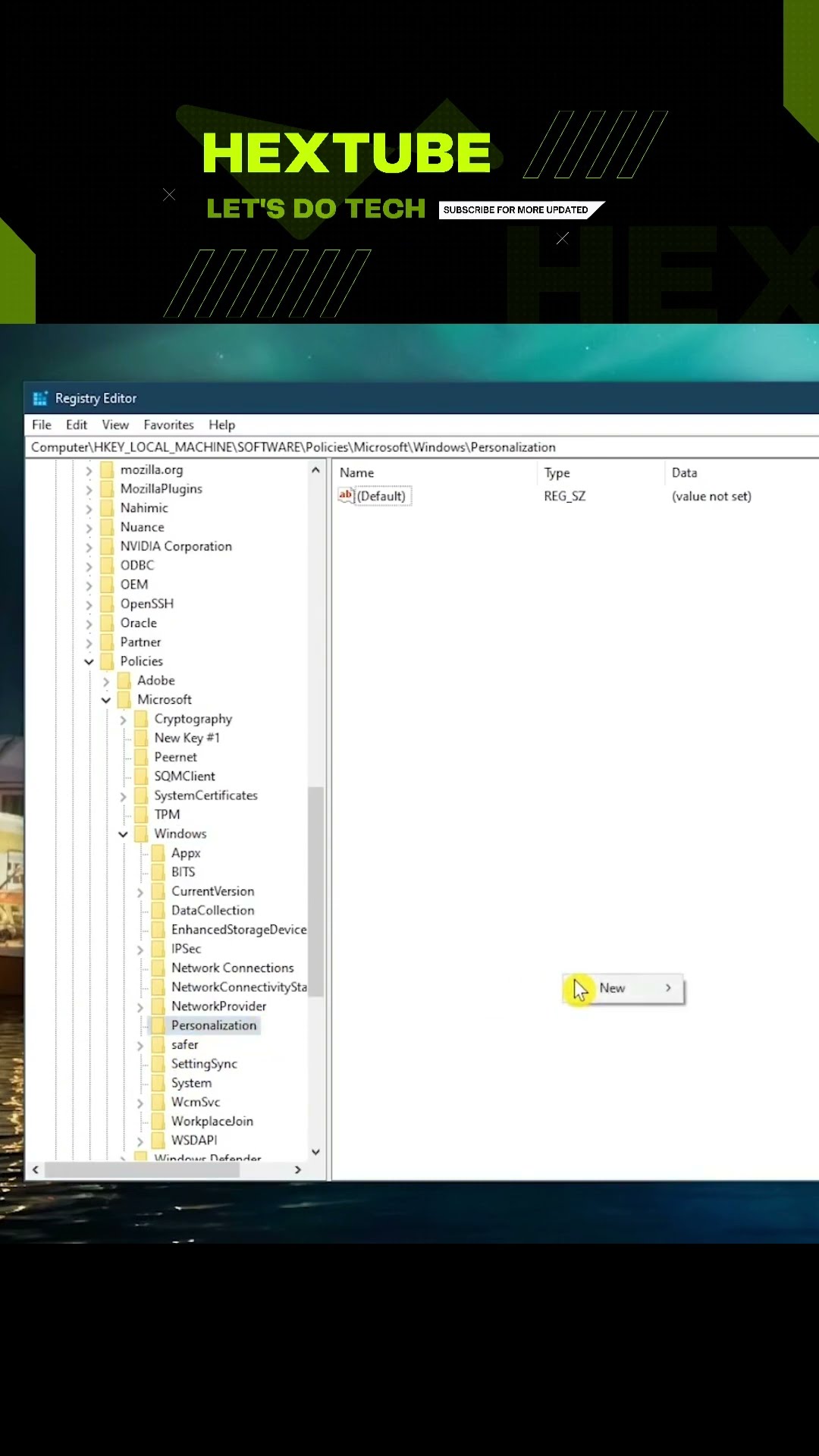Click the REG_SZ type cell

pyautogui.click(x=564, y=496)
